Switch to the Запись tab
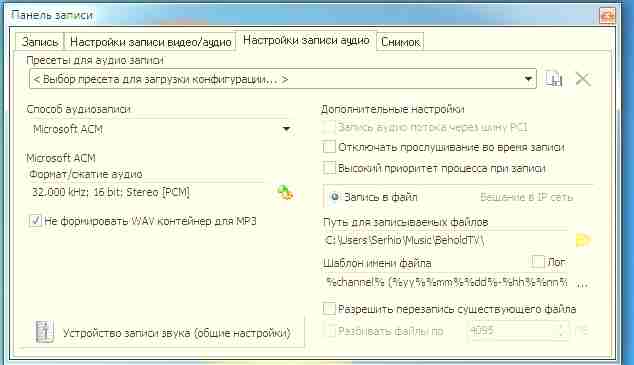 40,42
